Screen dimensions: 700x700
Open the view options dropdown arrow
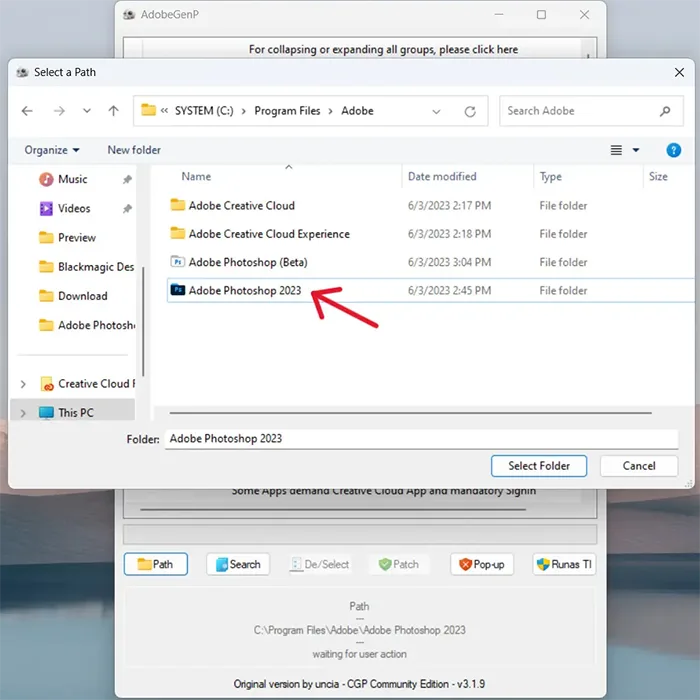pyautogui.click(x=636, y=150)
